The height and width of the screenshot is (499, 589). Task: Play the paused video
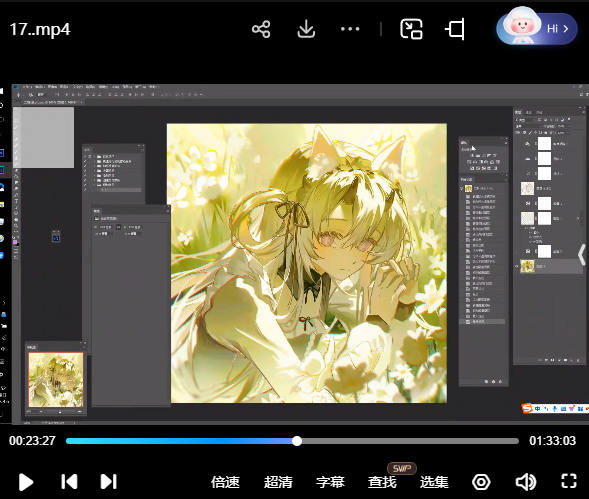click(x=26, y=482)
